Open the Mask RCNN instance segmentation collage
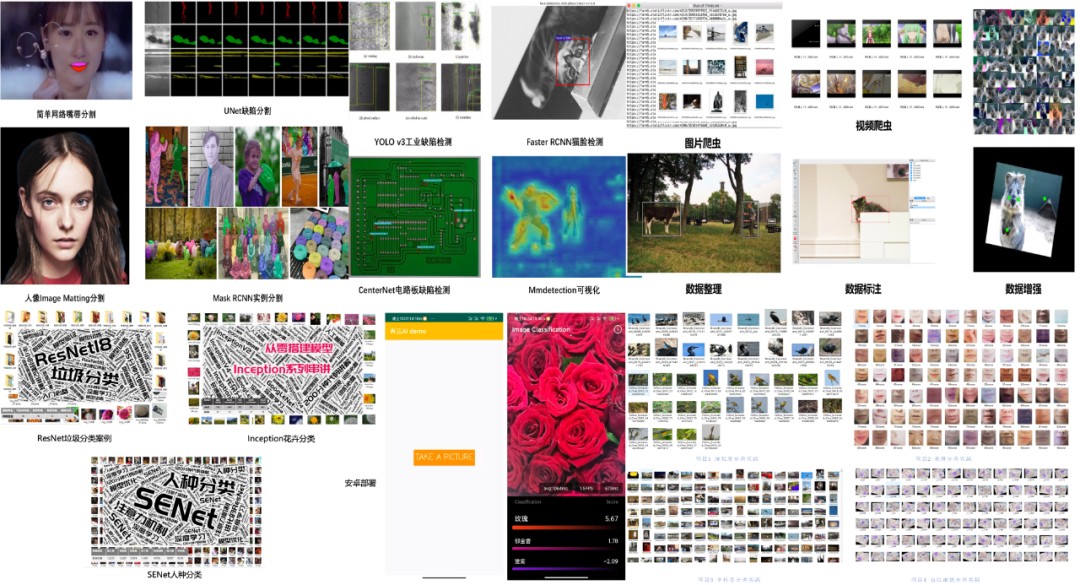Viewport: 1080px width, 585px height. point(247,203)
